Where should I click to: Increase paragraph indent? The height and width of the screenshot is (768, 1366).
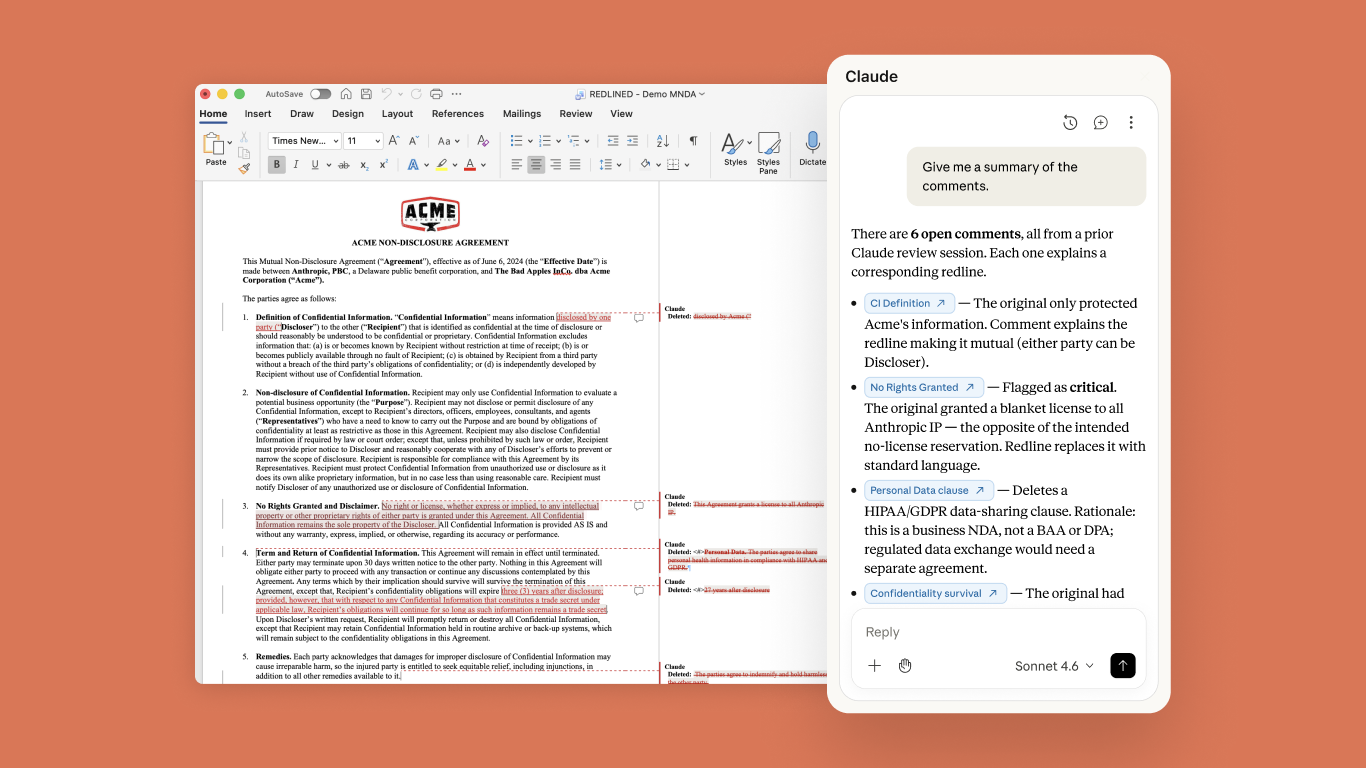[x=634, y=141]
